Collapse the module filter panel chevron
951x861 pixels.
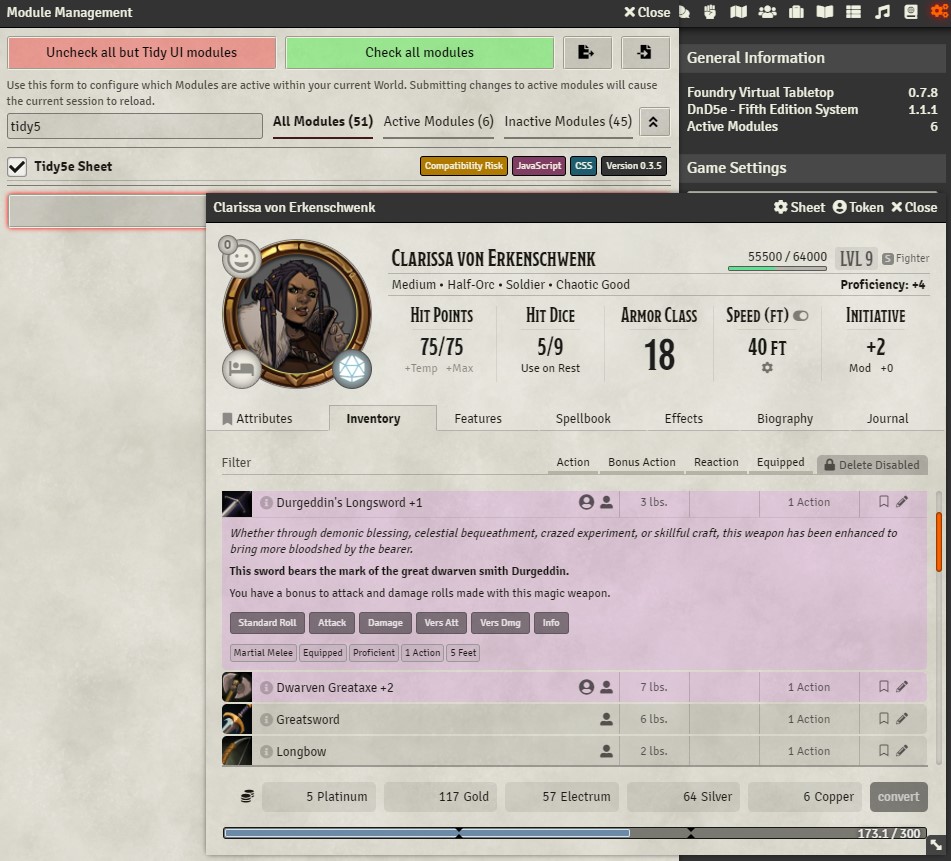655,121
